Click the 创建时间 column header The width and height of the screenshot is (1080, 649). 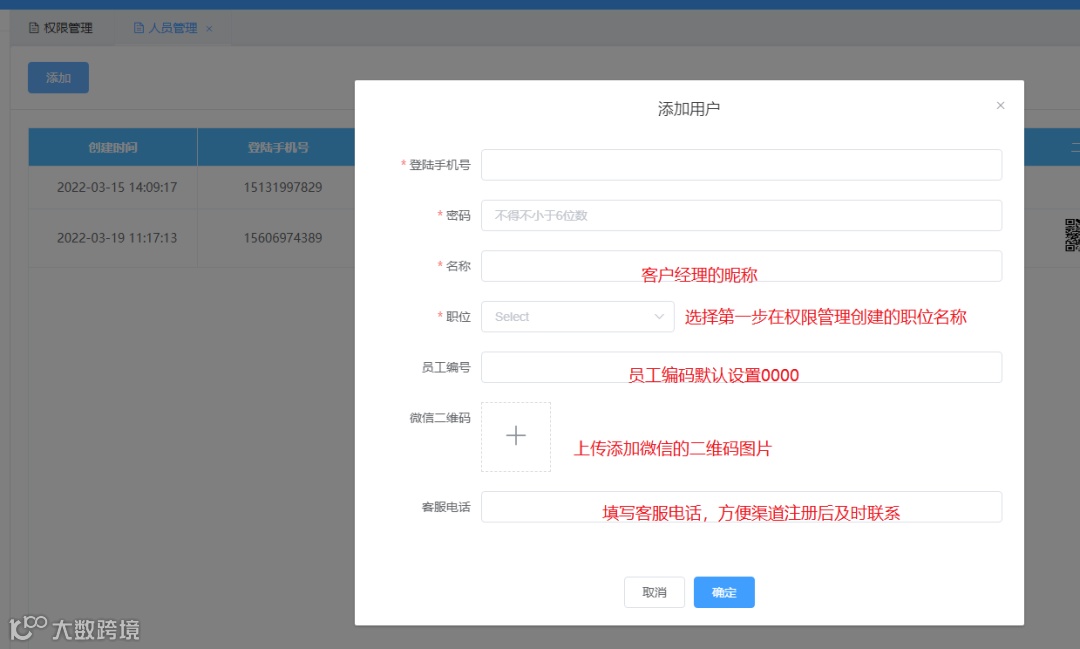[x=113, y=147]
